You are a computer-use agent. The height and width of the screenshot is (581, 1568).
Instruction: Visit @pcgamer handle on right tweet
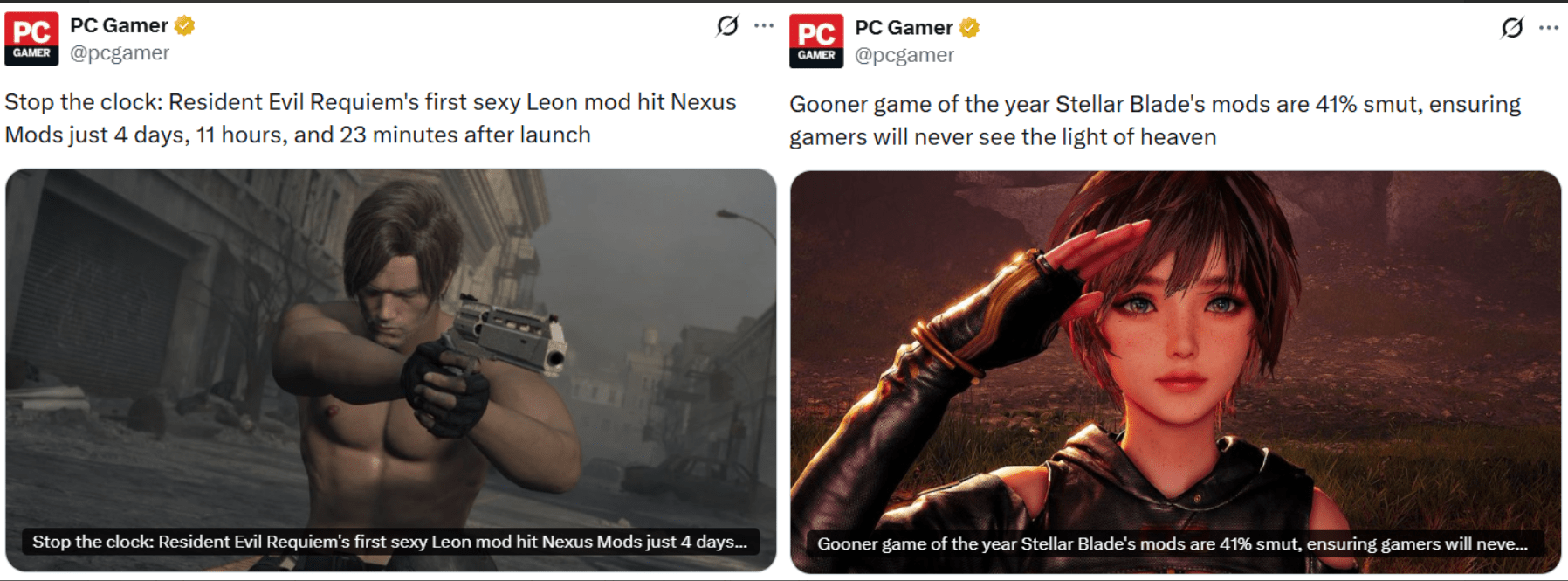tap(904, 55)
